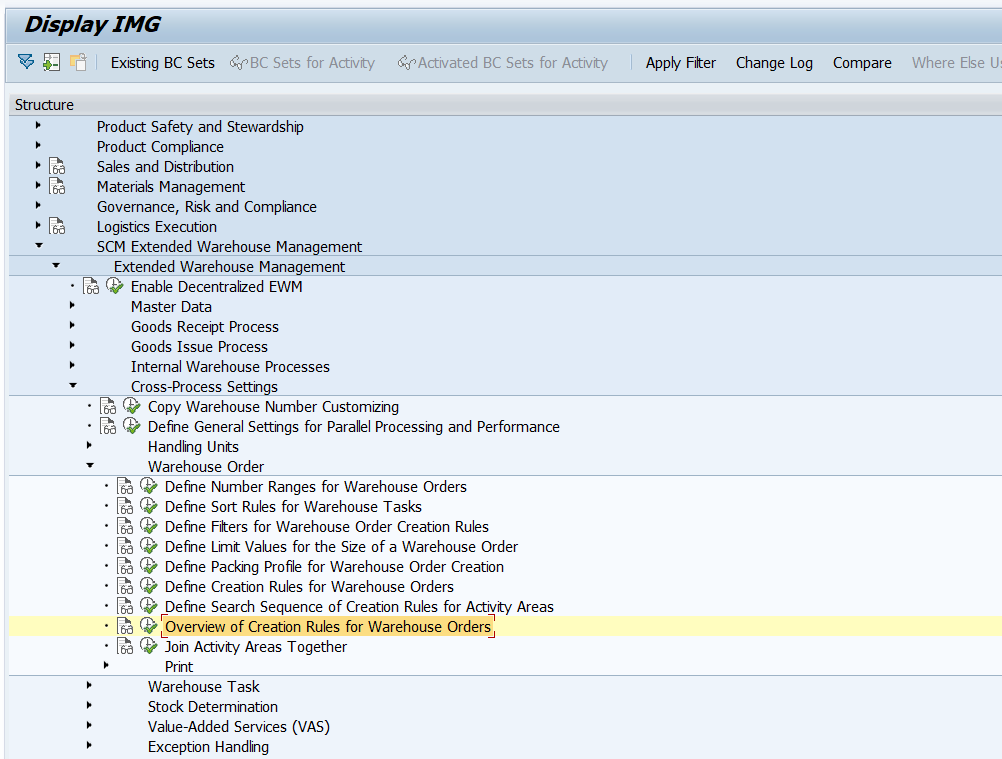This screenshot has width=1002, height=759.
Task: Execute Define Creation Rules for Warehouse Orders activity
Action: (x=149, y=586)
